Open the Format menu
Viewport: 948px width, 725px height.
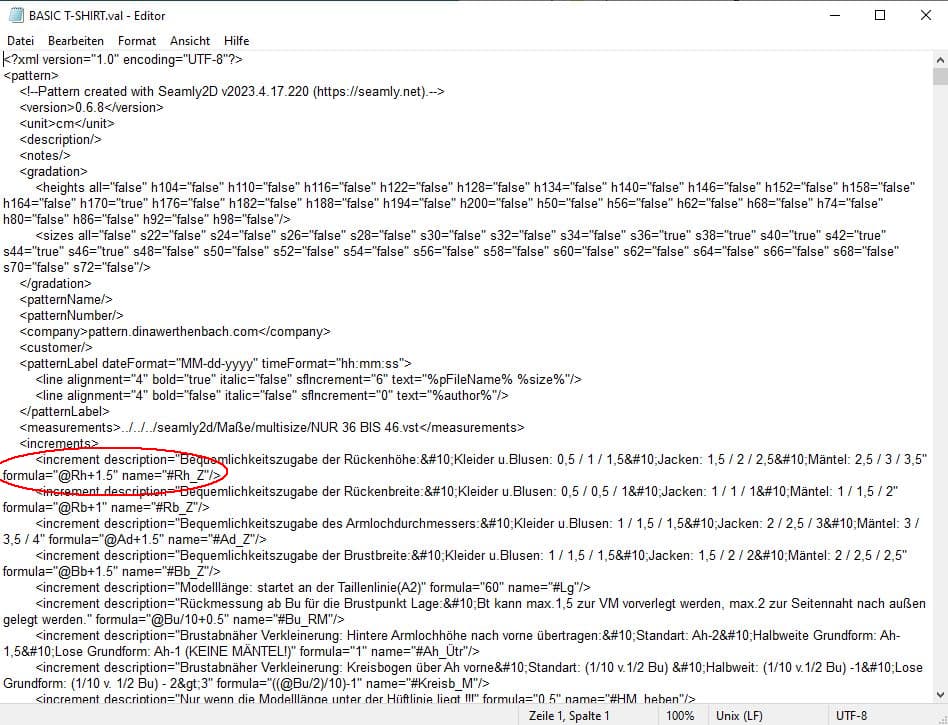(x=137, y=41)
